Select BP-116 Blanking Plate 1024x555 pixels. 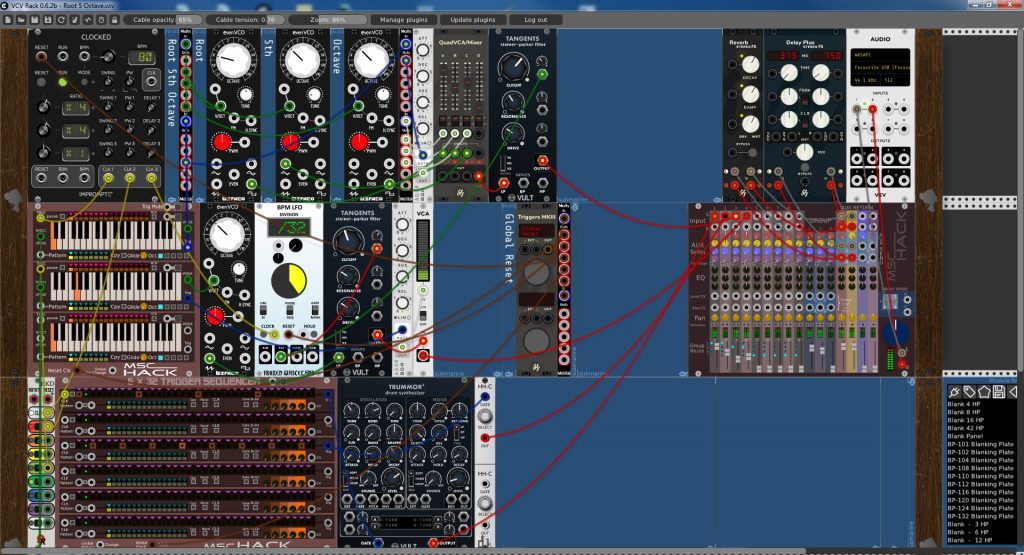980,492
